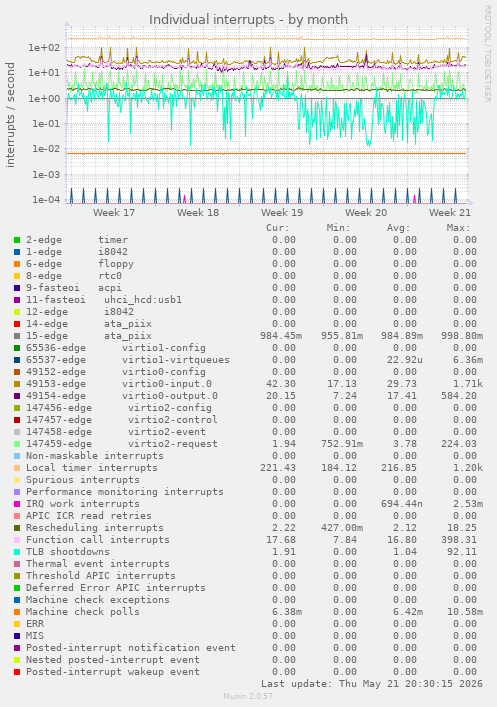Click the Week 21 axis label
The height and width of the screenshot is (707, 497).
(x=450, y=212)
